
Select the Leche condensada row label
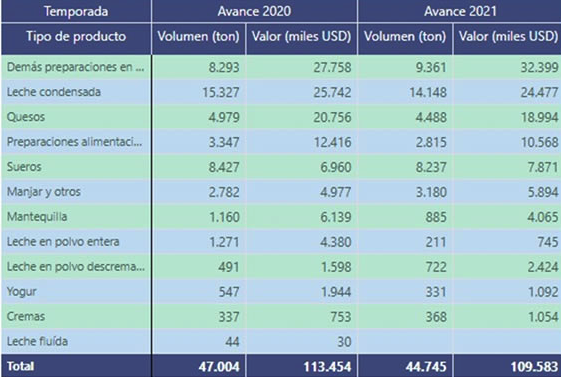tap(54, 92)
